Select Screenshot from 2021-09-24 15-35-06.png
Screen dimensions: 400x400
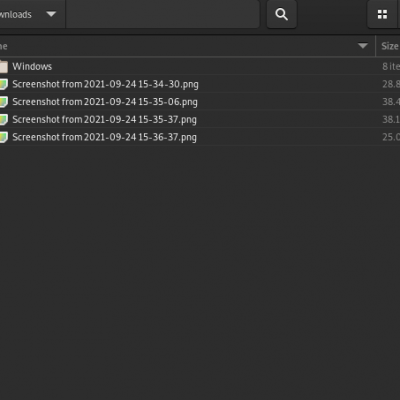[x=105, y=102]
